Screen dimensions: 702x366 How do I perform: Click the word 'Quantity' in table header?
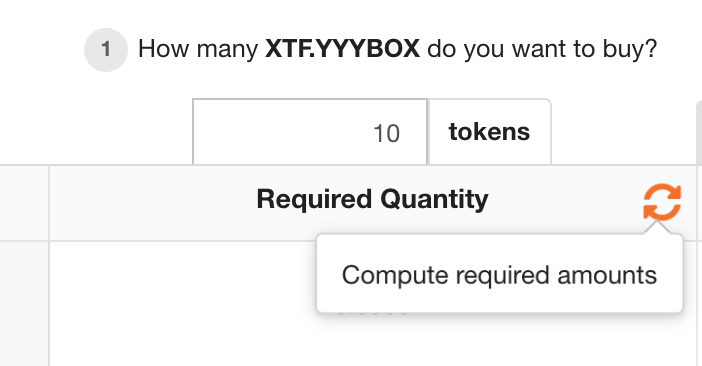(434, 200)
